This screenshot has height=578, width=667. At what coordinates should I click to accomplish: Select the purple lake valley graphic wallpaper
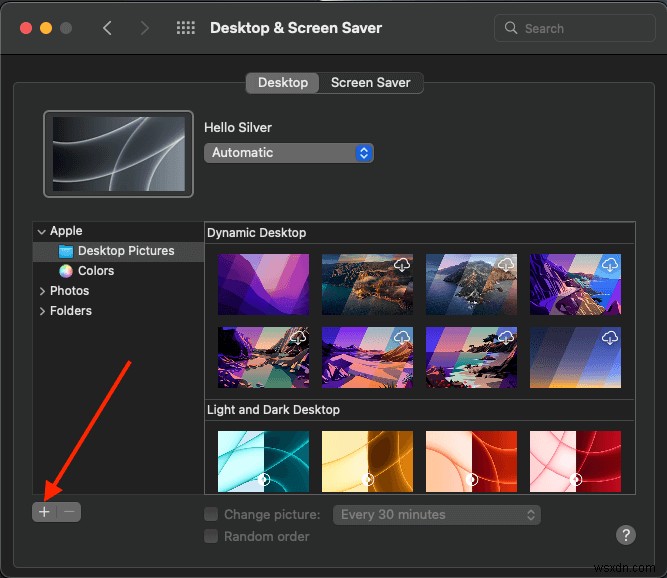[263, 357]
